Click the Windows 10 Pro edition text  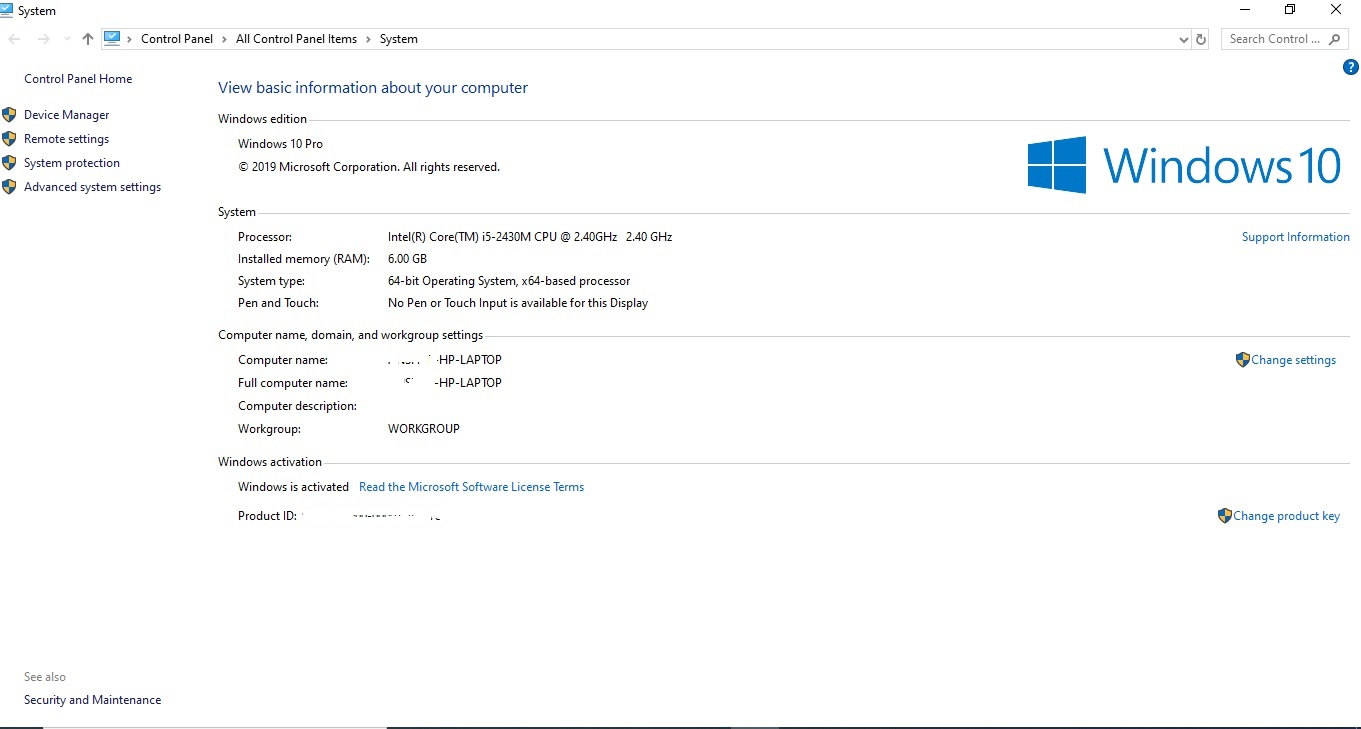pos(280,144)
